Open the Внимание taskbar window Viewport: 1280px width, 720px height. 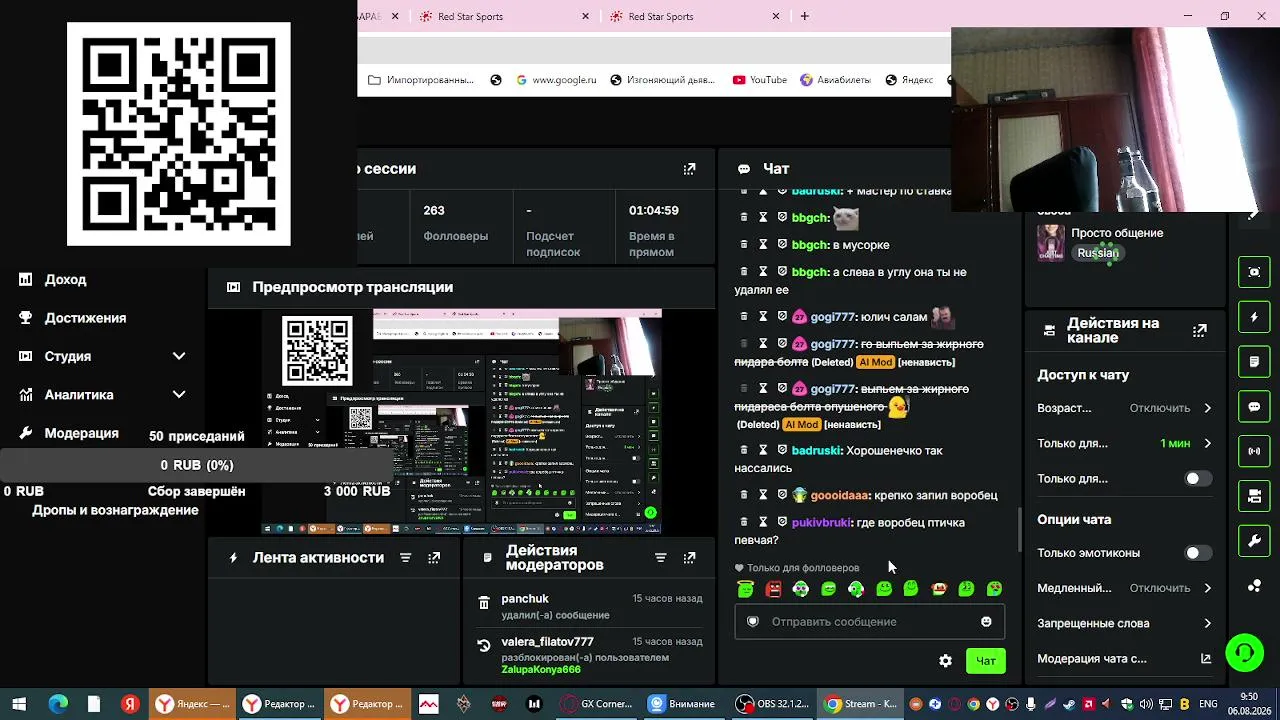(x=682, y=704)
